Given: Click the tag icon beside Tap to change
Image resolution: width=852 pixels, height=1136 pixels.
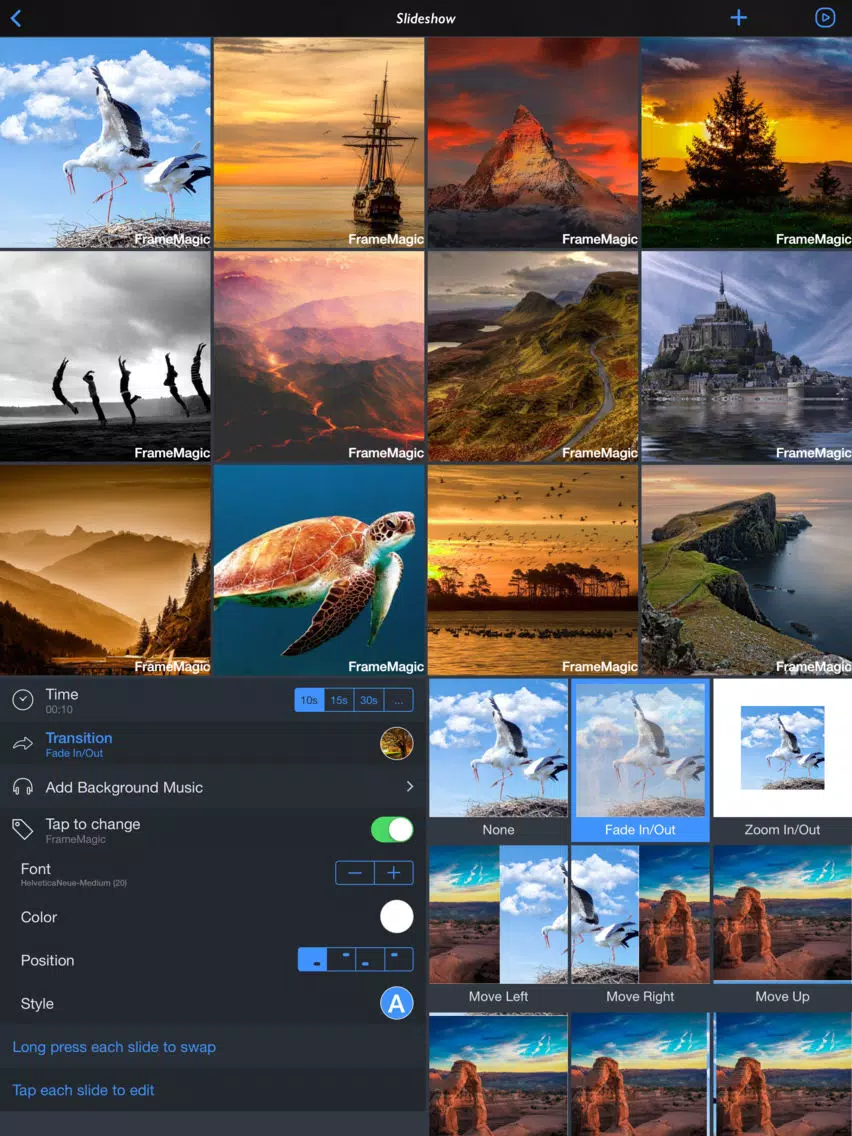Looking at the screenshot, I should coord(22,830).
